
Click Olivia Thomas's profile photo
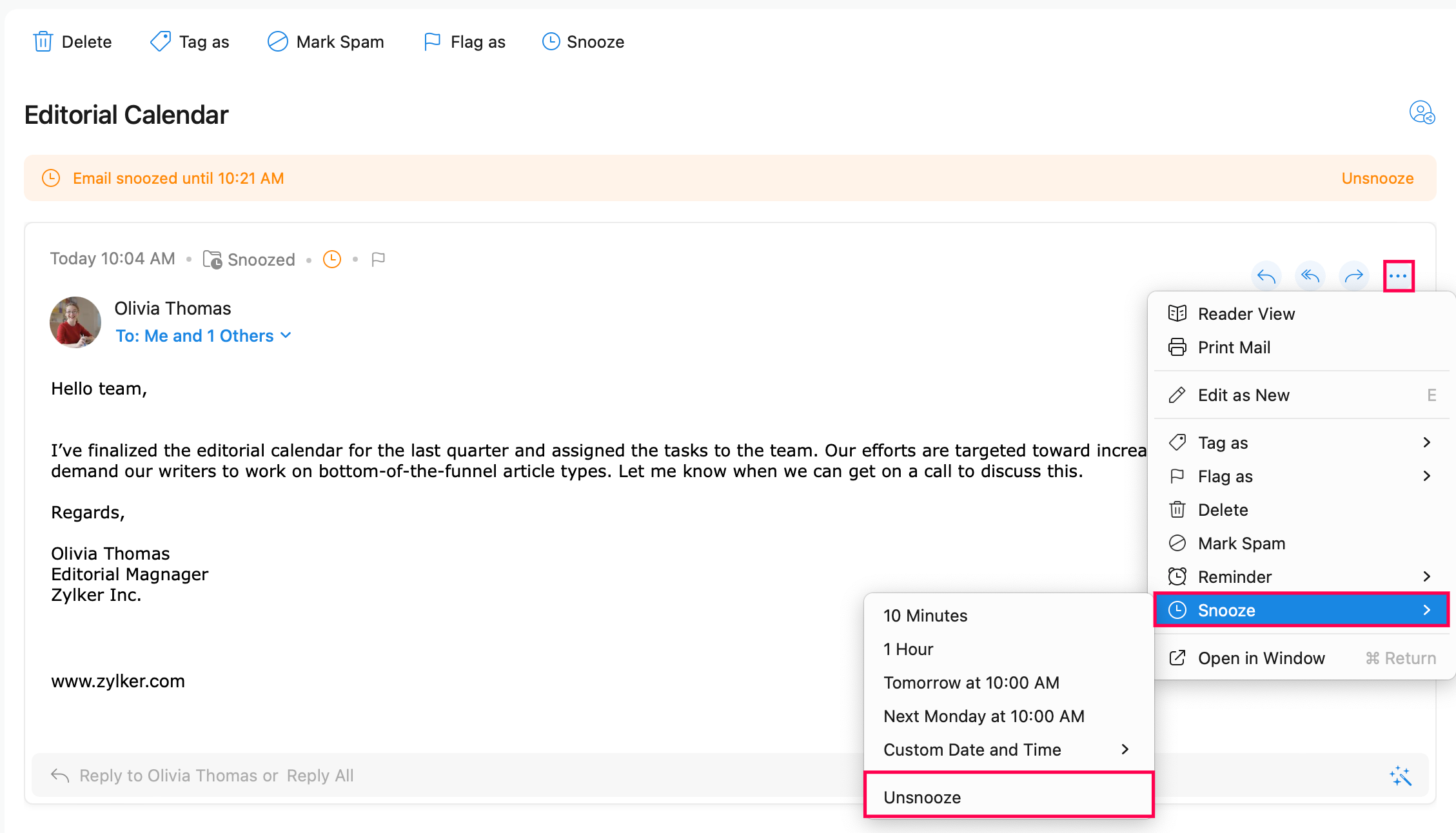coord(75,322)
